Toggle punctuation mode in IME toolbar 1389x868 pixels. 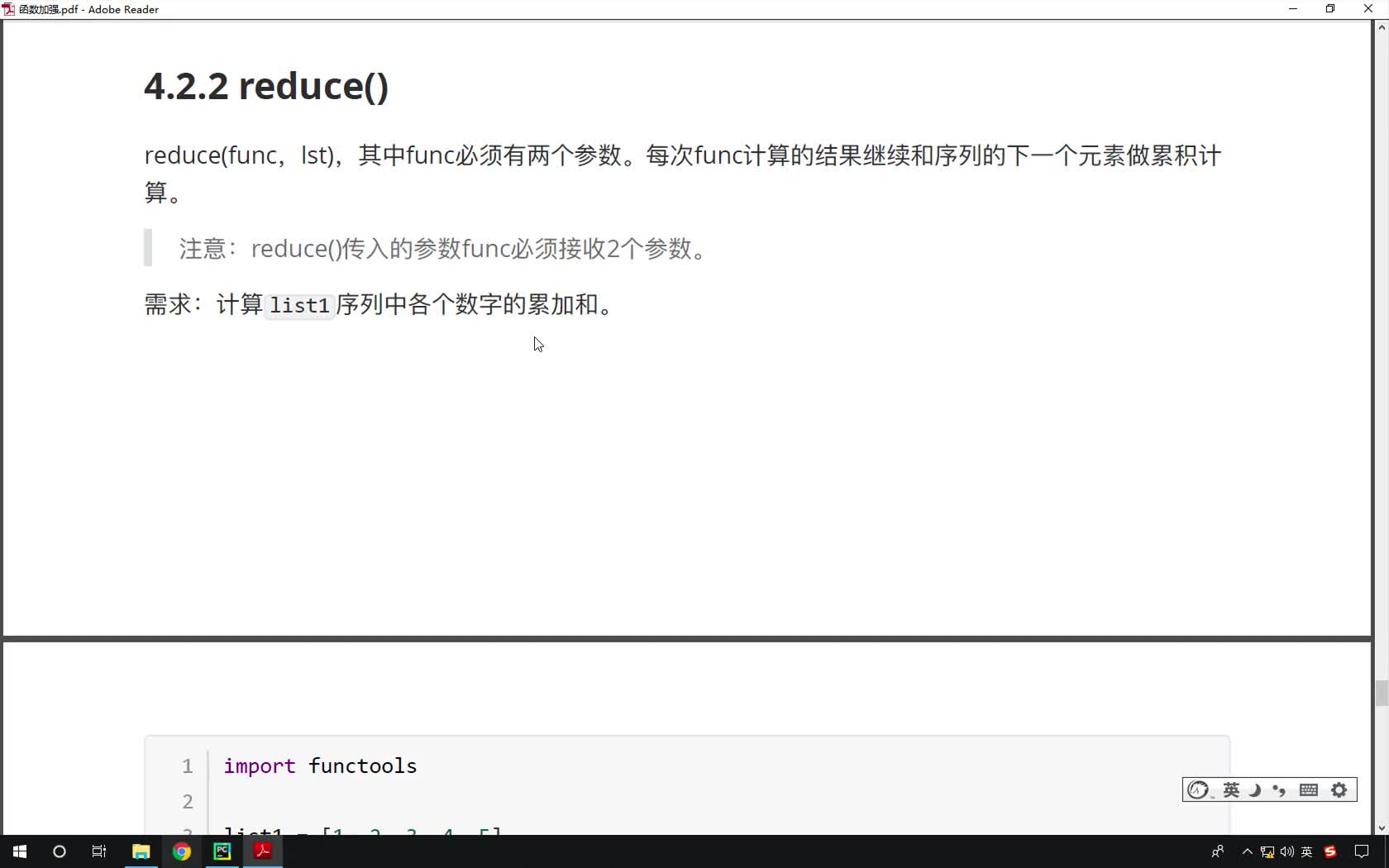(x=1280, y=790)
